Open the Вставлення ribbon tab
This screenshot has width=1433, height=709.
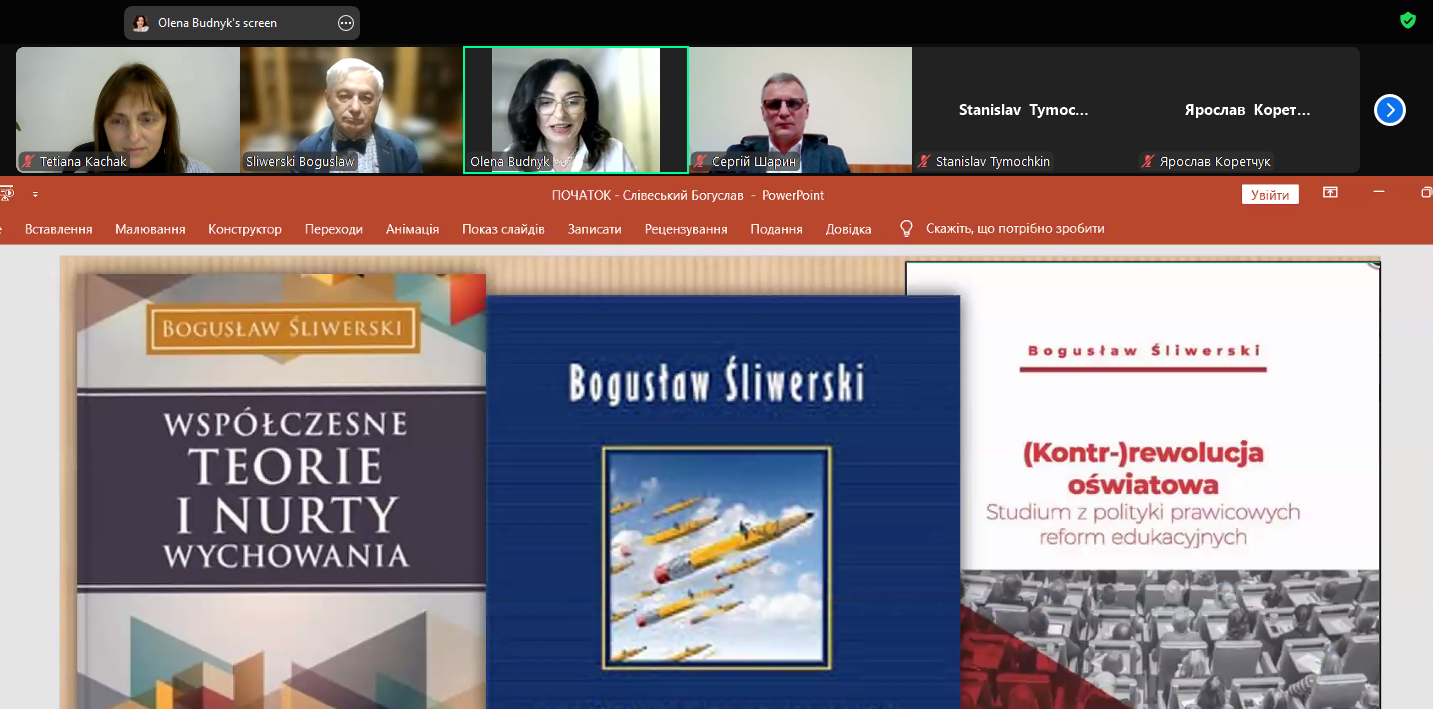(x=58, y=229)
